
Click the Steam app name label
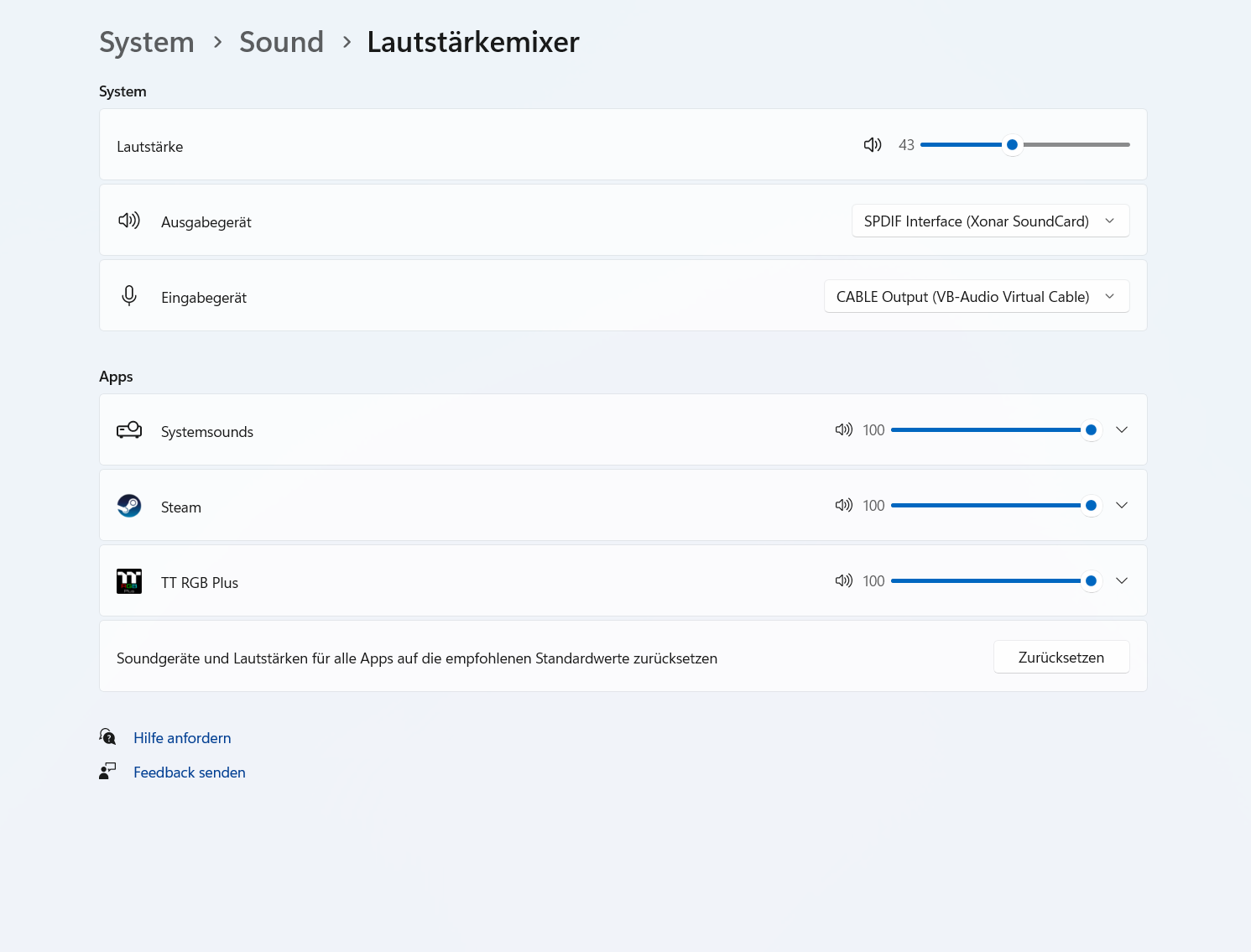(181, 507)
